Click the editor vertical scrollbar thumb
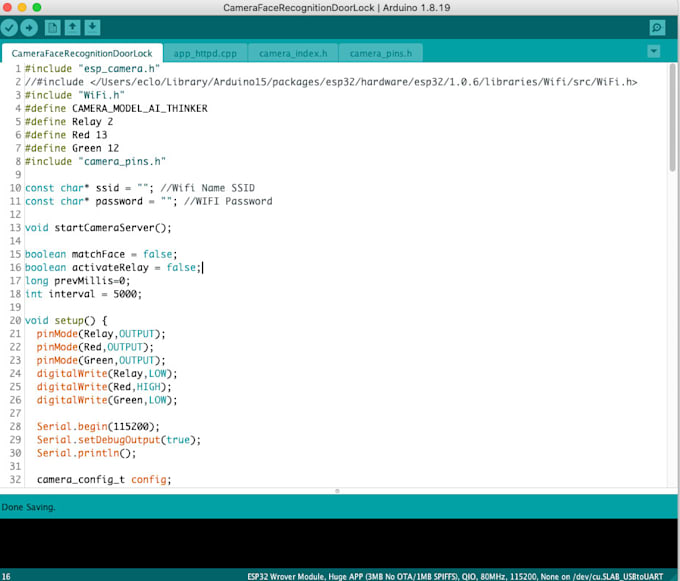 pos(672,117)
